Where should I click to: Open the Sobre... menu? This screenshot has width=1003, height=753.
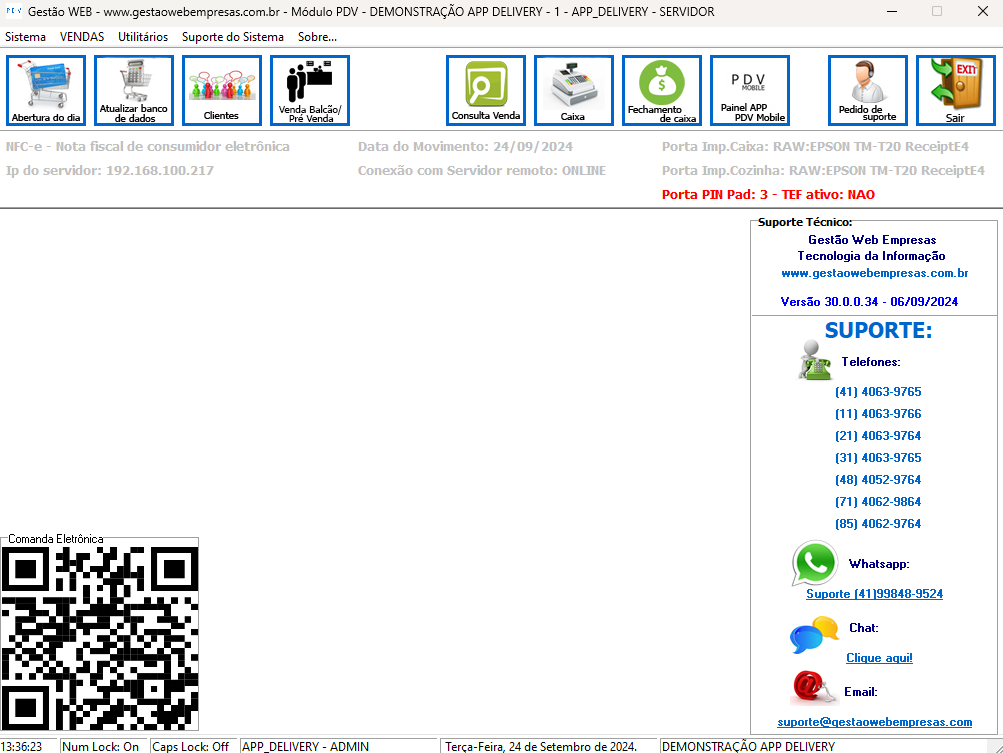pos(317,37)
